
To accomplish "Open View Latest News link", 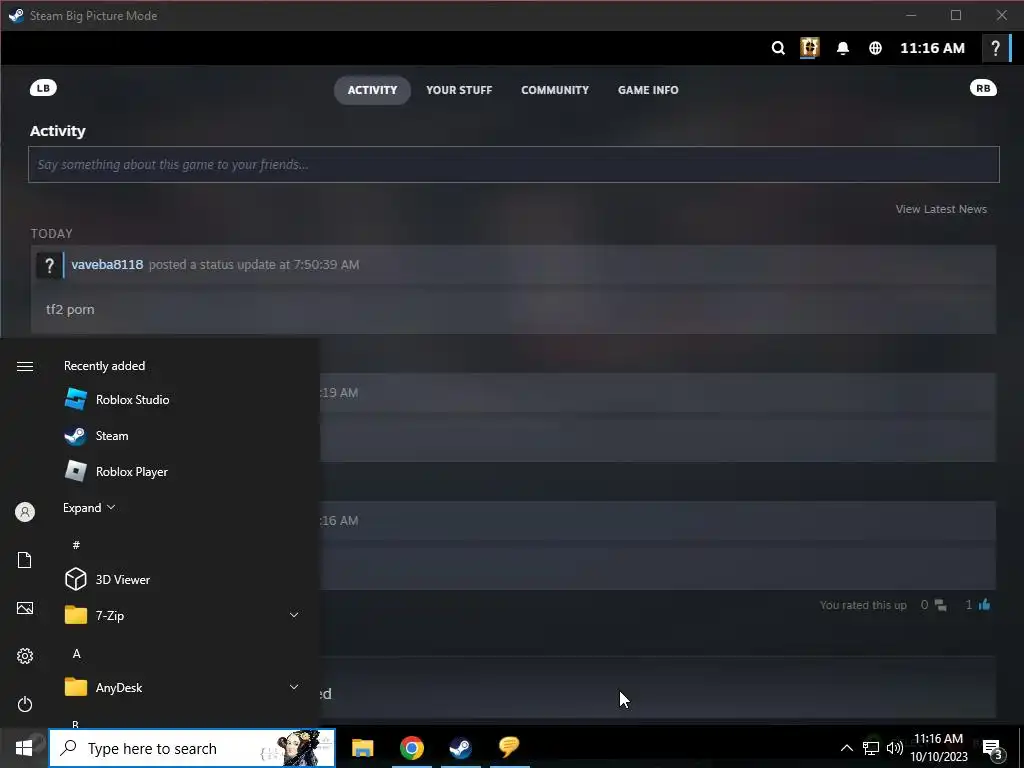I will pos(941,209).
